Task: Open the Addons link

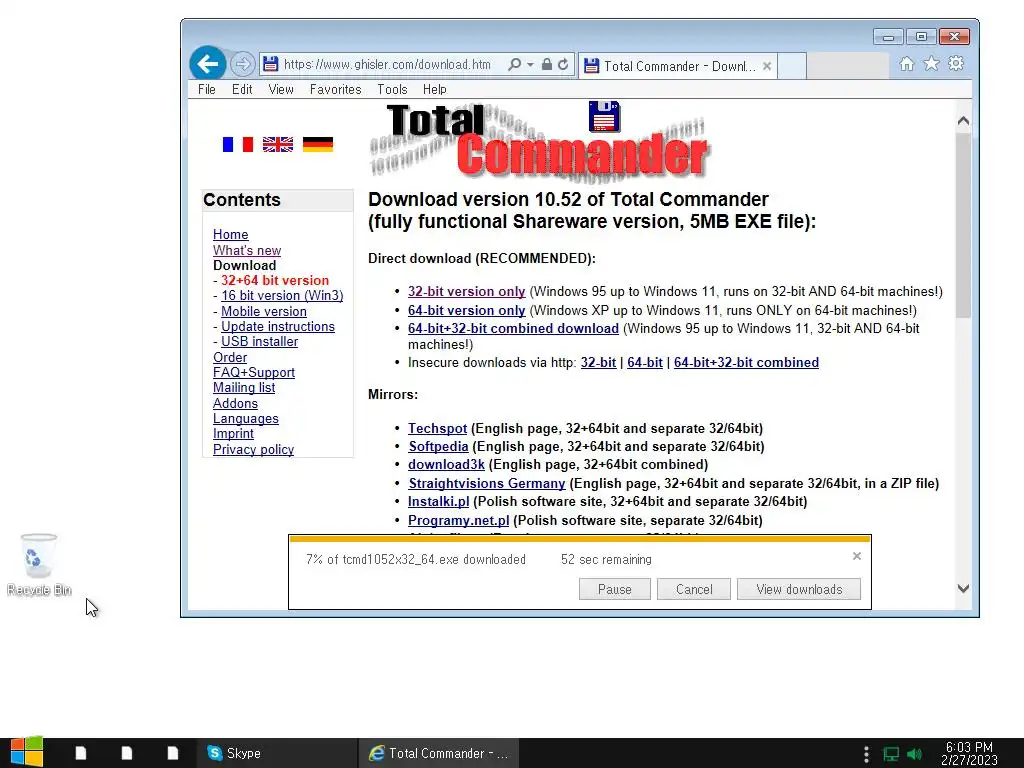Action: tap(235, 404)
